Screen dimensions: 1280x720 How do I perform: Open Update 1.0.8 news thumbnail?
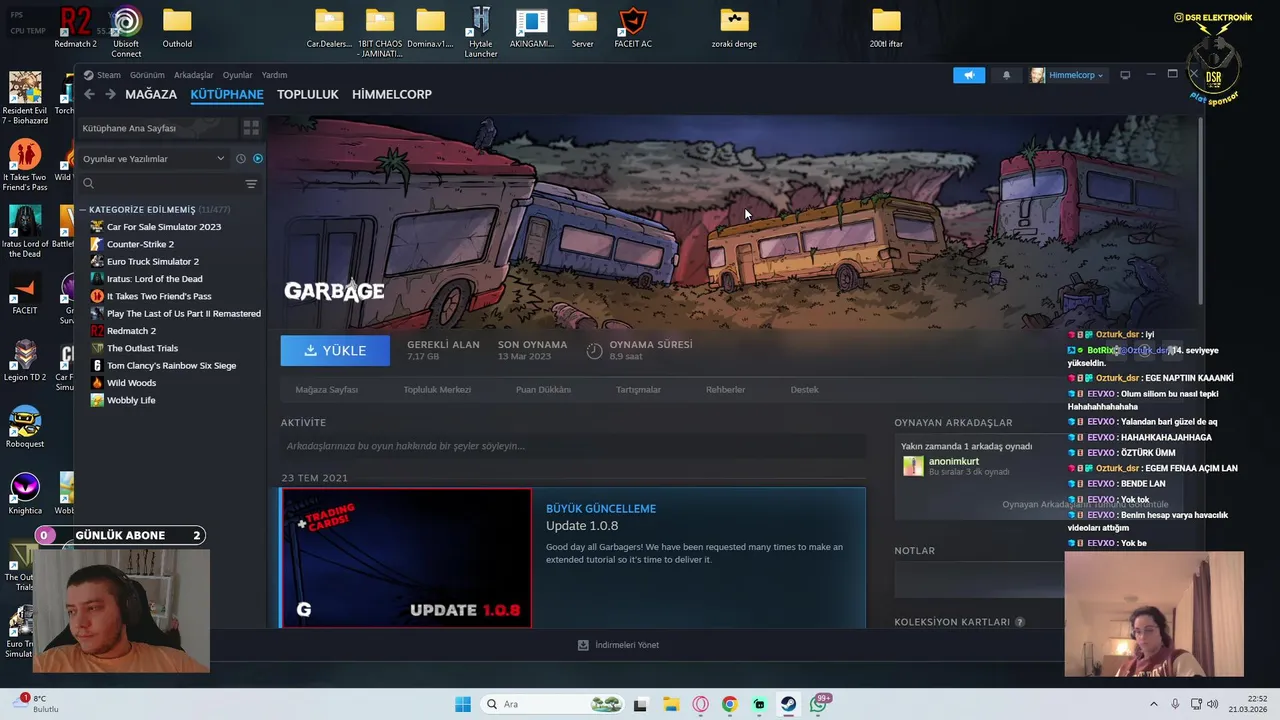pos(406,558)
